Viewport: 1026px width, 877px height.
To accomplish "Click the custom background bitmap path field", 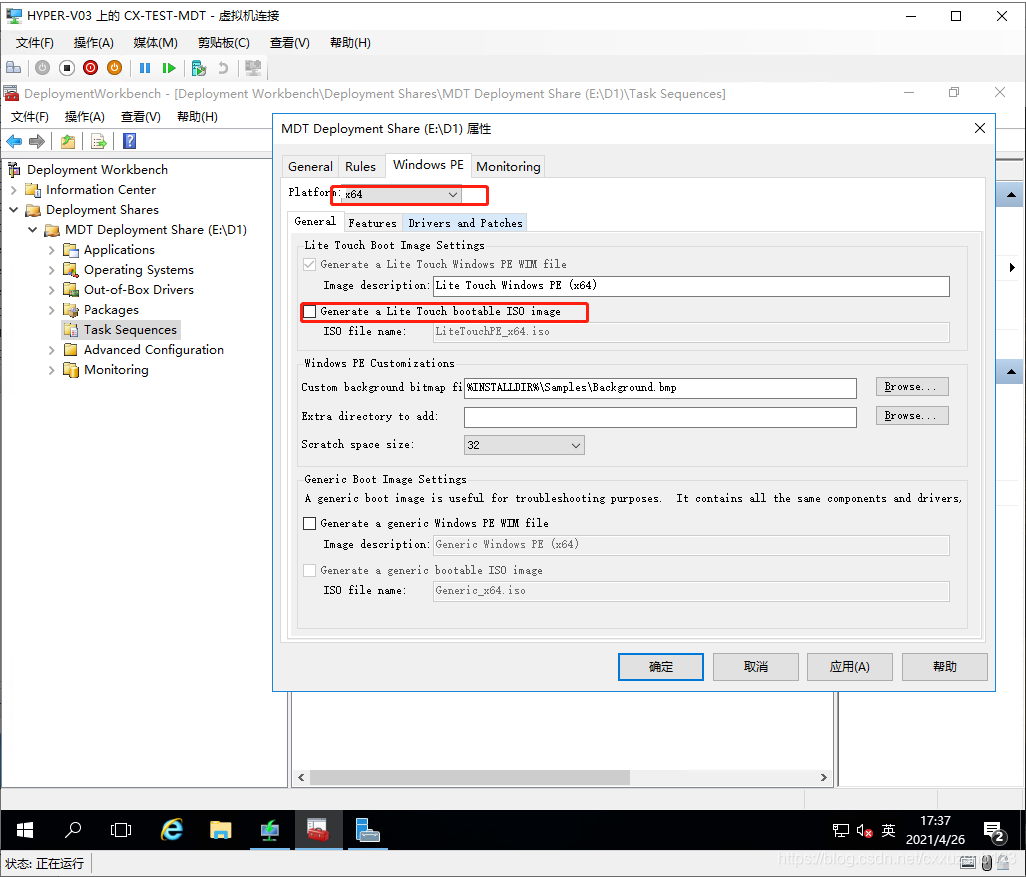I will tap(660, 388).
